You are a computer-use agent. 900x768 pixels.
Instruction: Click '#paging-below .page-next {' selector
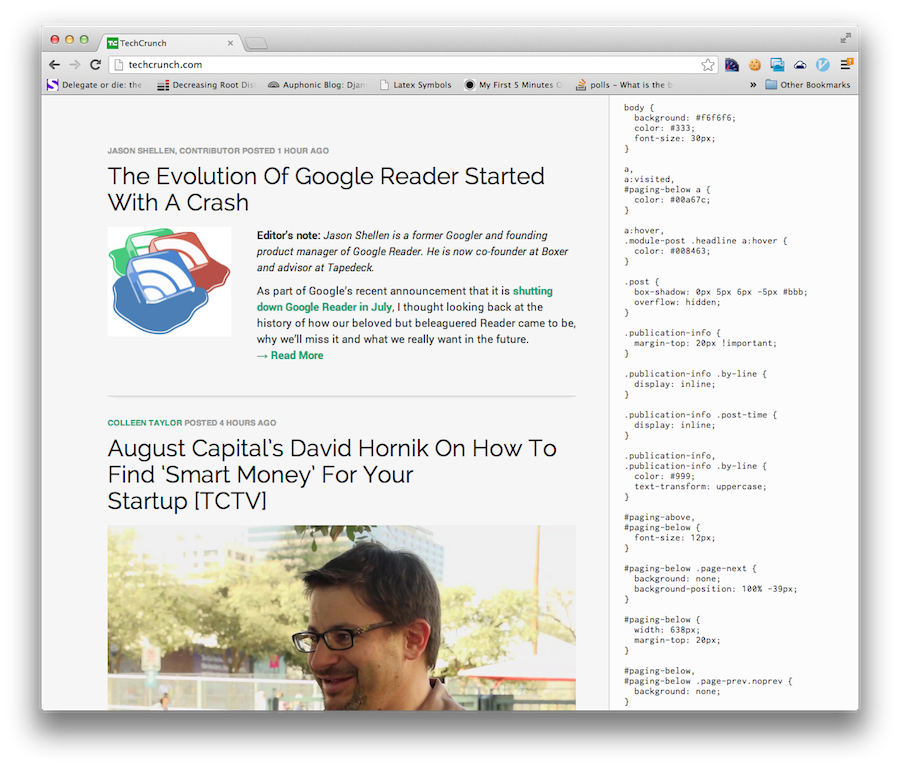point(690,569)
